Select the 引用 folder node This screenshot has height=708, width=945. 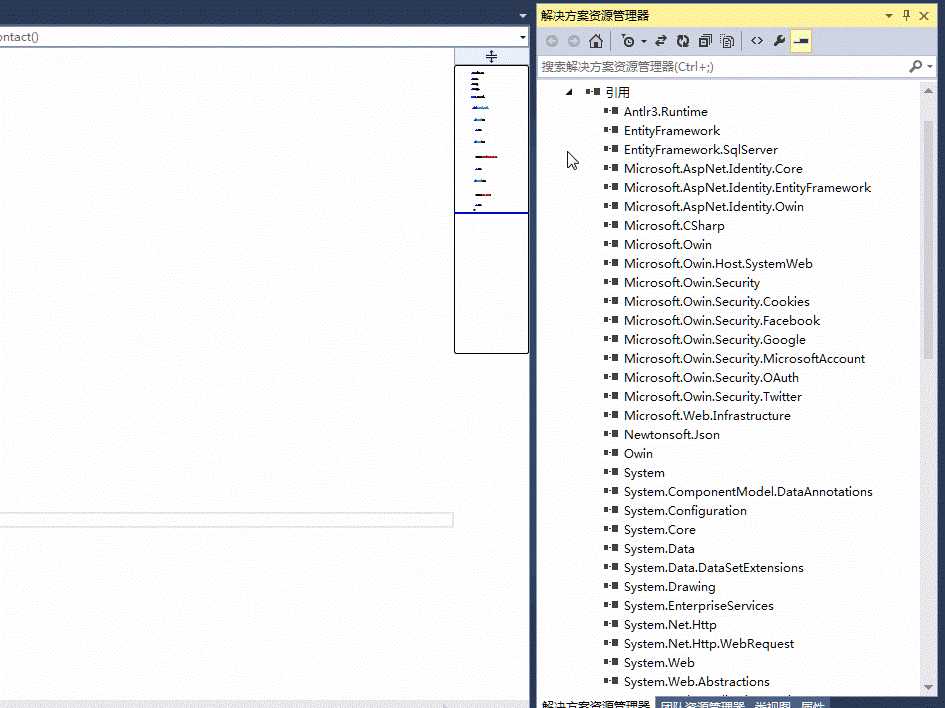click(x=617, y=92)
